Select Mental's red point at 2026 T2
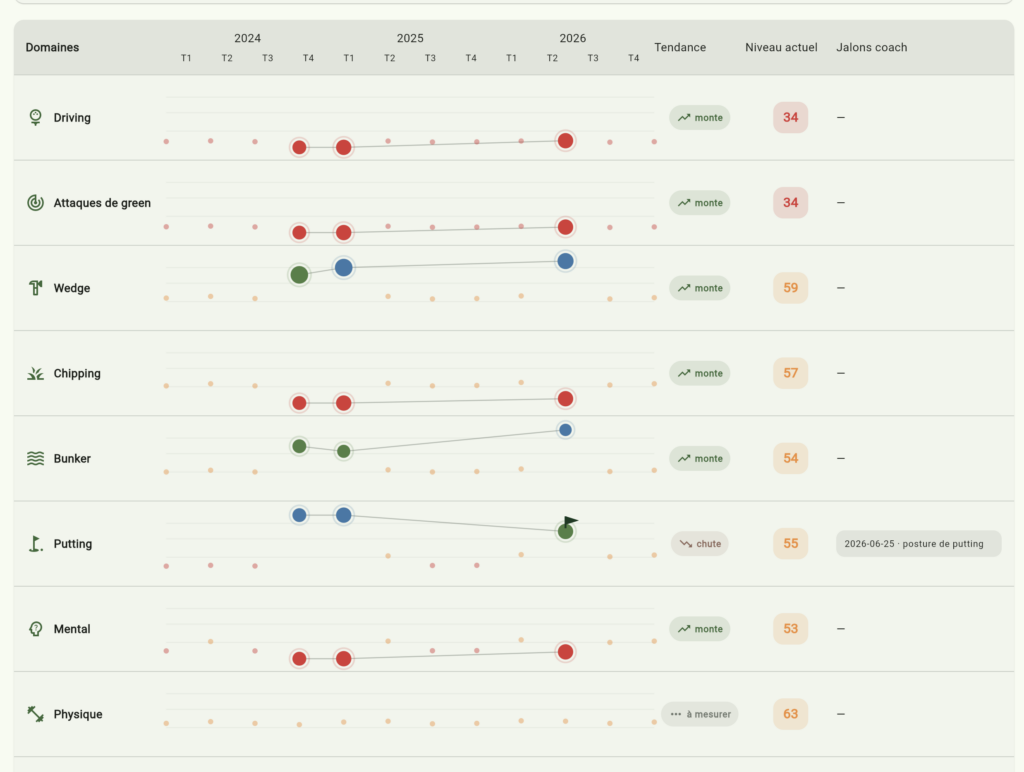 pos(566,652)
